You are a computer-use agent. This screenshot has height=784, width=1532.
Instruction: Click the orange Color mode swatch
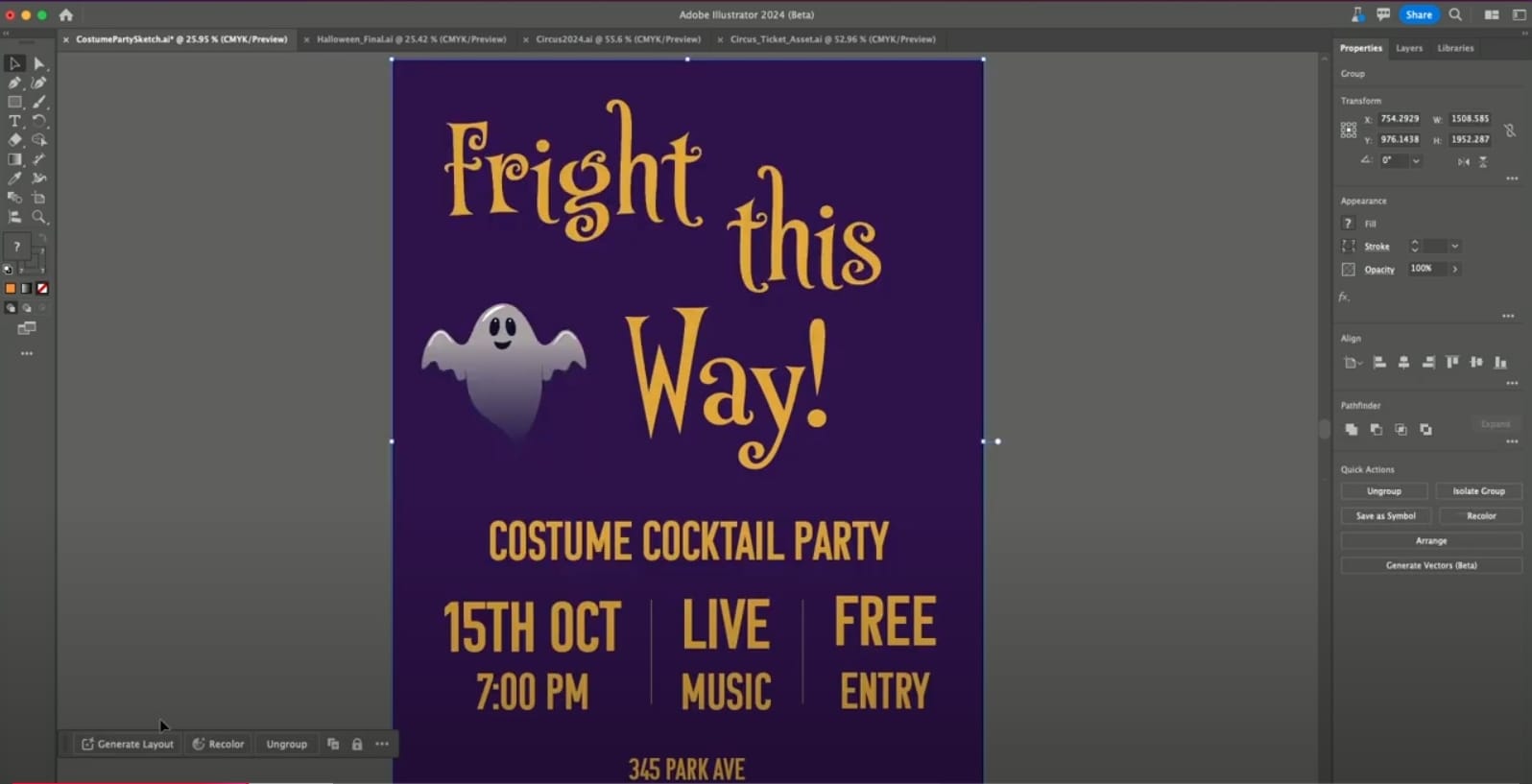click(11, 288)
